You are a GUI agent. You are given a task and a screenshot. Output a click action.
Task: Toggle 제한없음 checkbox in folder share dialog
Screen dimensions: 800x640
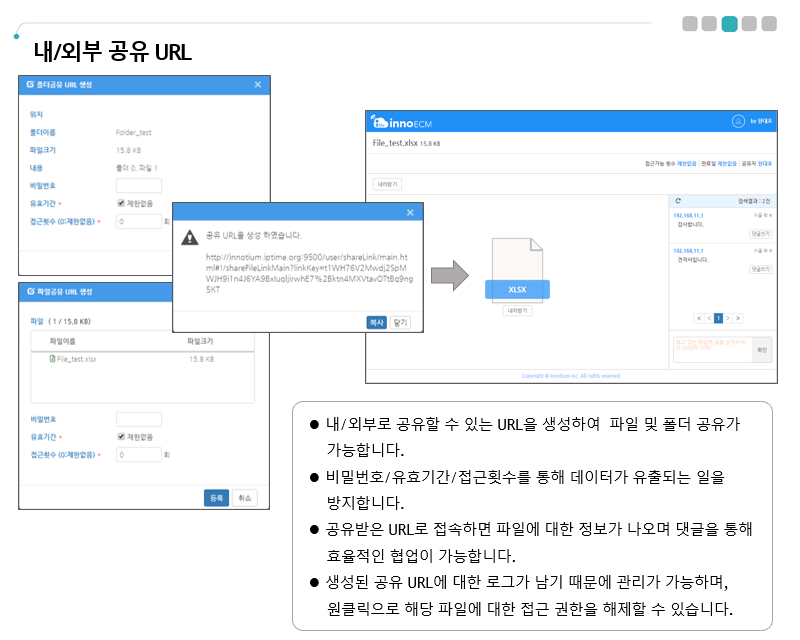click(120, 203)
